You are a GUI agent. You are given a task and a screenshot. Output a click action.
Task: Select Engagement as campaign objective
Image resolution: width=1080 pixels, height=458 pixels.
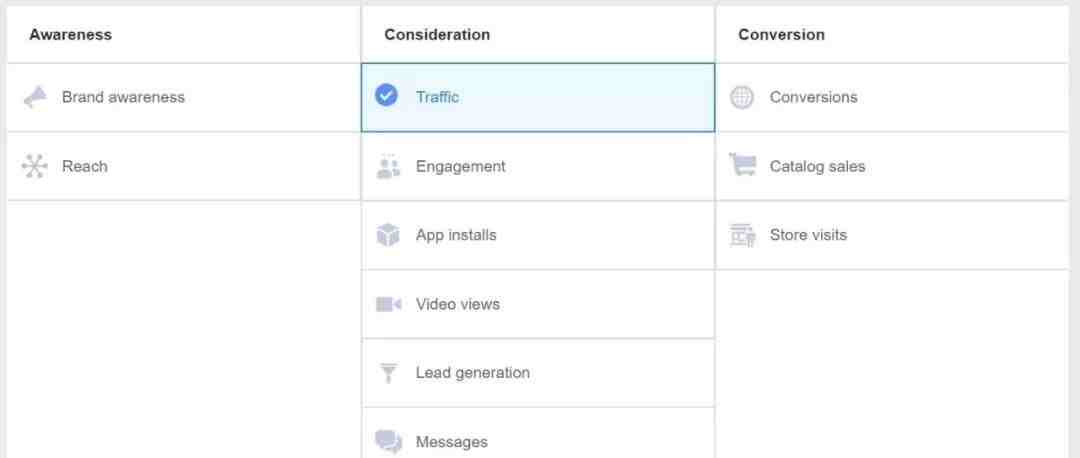coord(538,166)
